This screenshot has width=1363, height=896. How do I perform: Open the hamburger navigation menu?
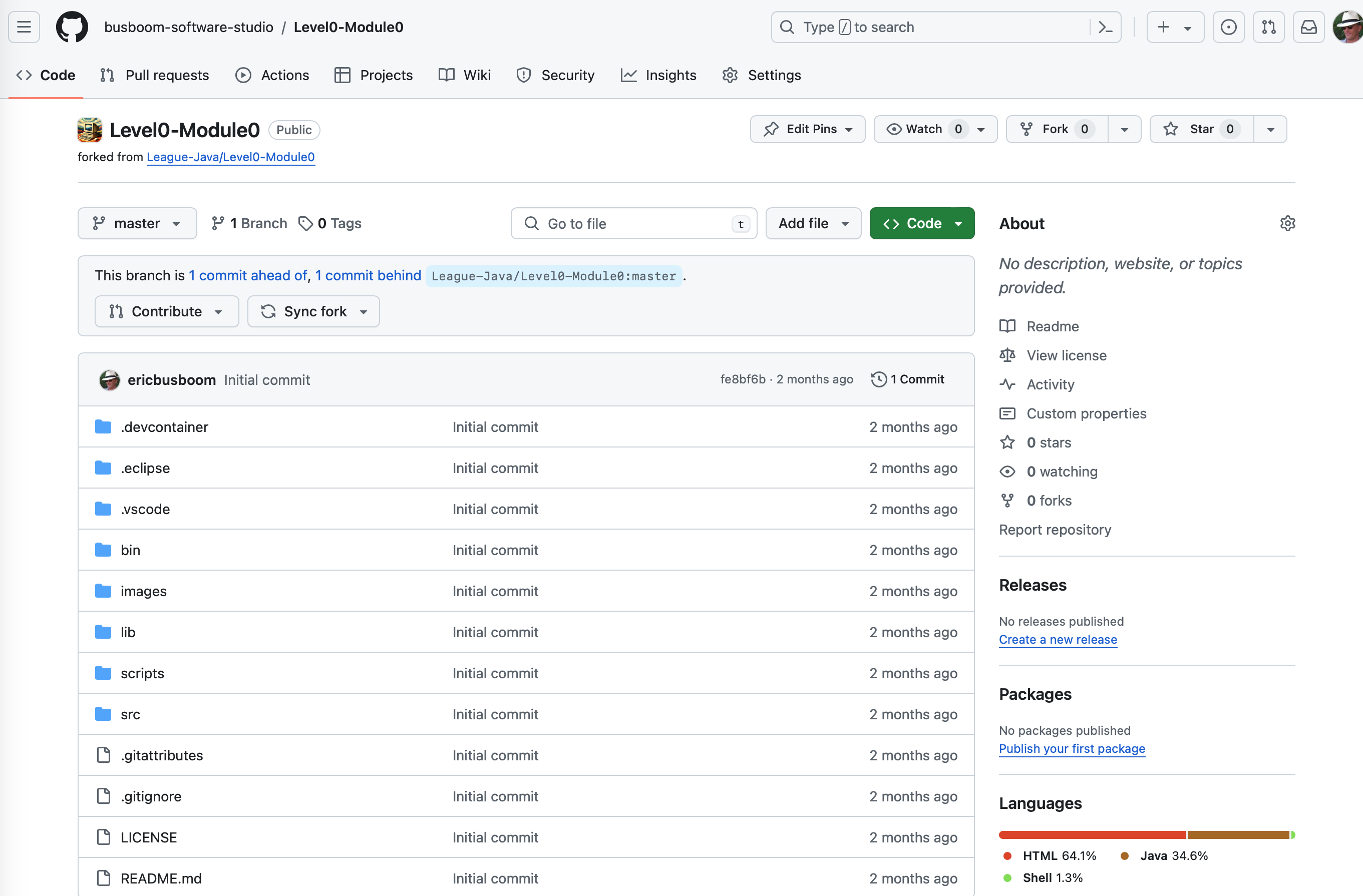[x=24, y=27]
